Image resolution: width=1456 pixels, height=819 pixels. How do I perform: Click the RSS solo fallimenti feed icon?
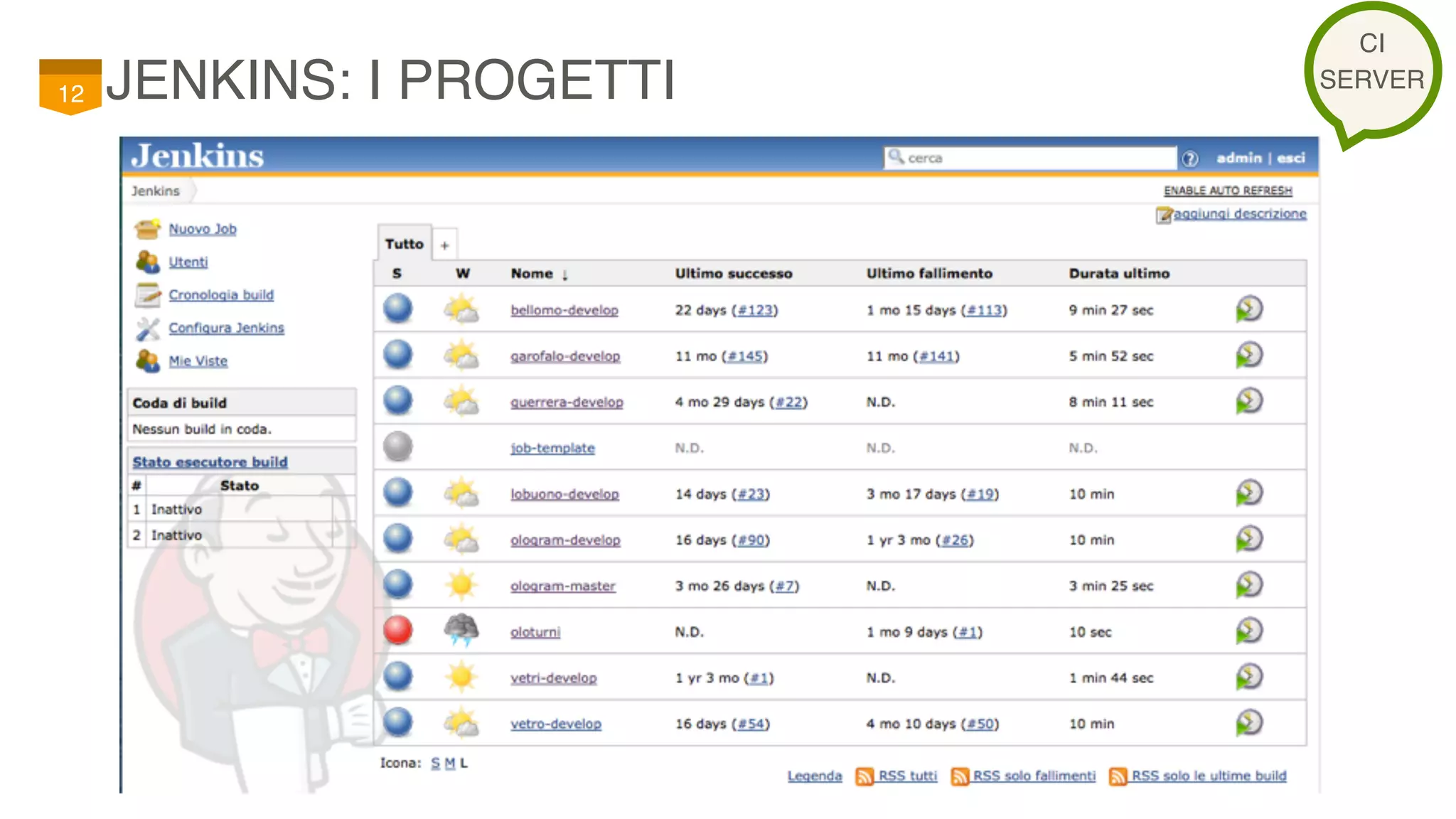click(960, 776)
